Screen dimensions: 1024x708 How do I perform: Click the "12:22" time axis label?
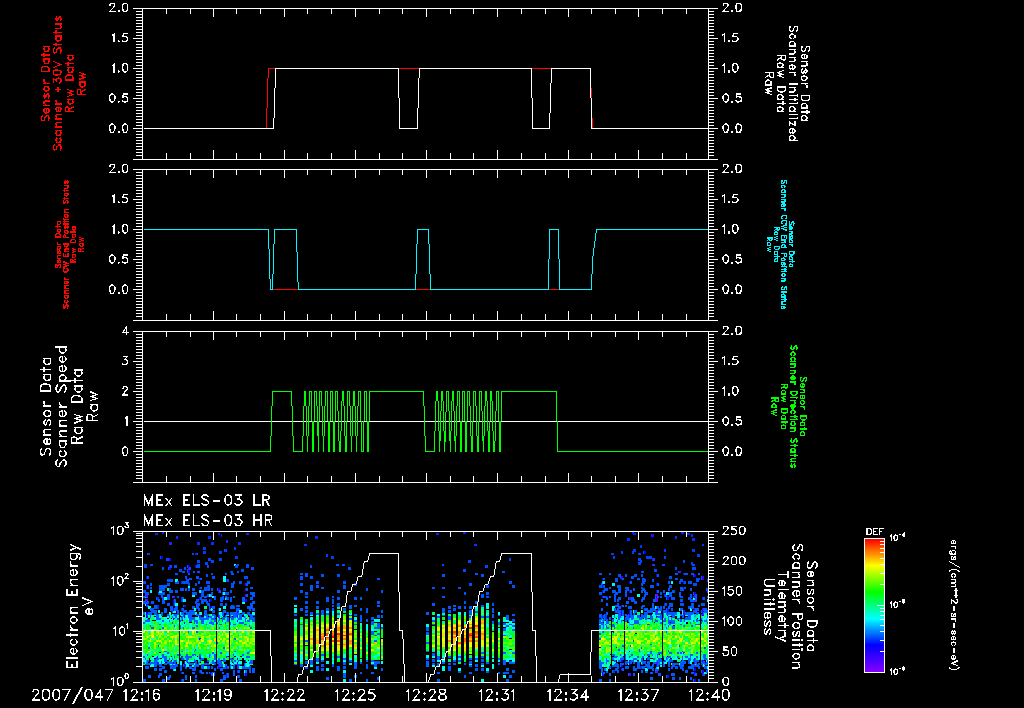point(284,696)
